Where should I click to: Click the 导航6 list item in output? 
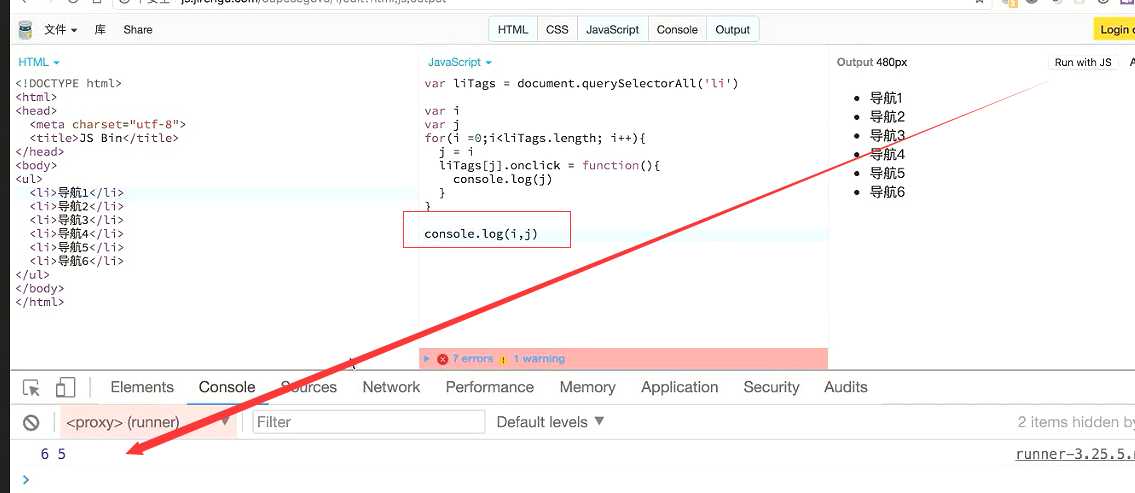click(x=887, y=192)
